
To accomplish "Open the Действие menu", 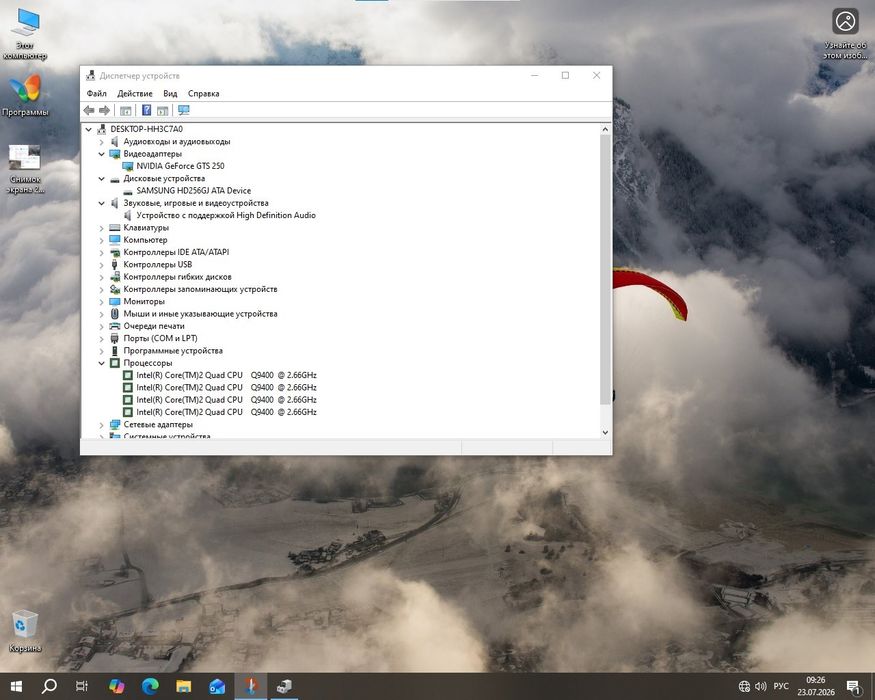I will [x=134, y=93].
